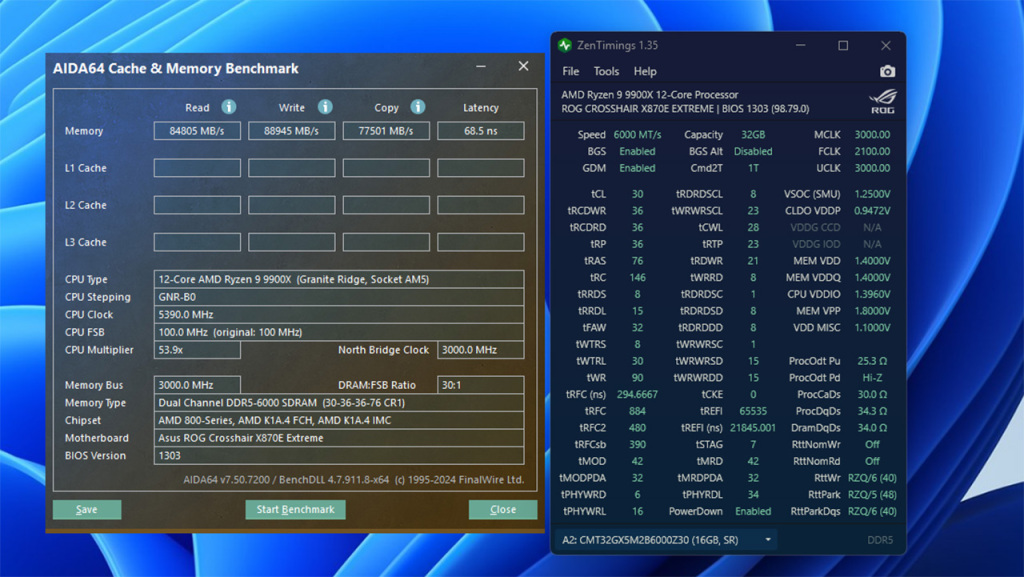Click the Memory Write field 88945 MB/s
Image resolution: width=1024 pixels, height=577 pixels.
[x=291, y=131]
